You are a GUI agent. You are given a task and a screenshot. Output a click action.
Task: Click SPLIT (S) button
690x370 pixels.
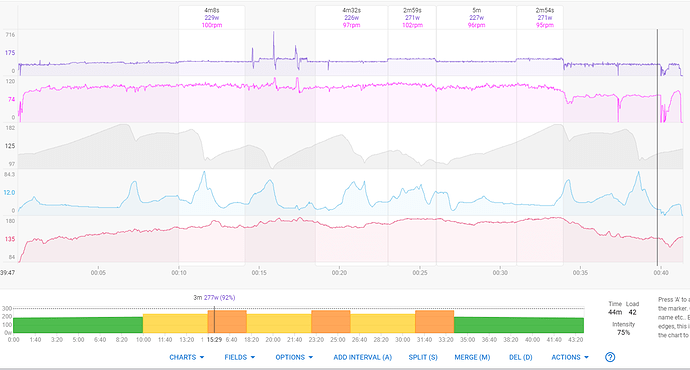pos(423,357)
